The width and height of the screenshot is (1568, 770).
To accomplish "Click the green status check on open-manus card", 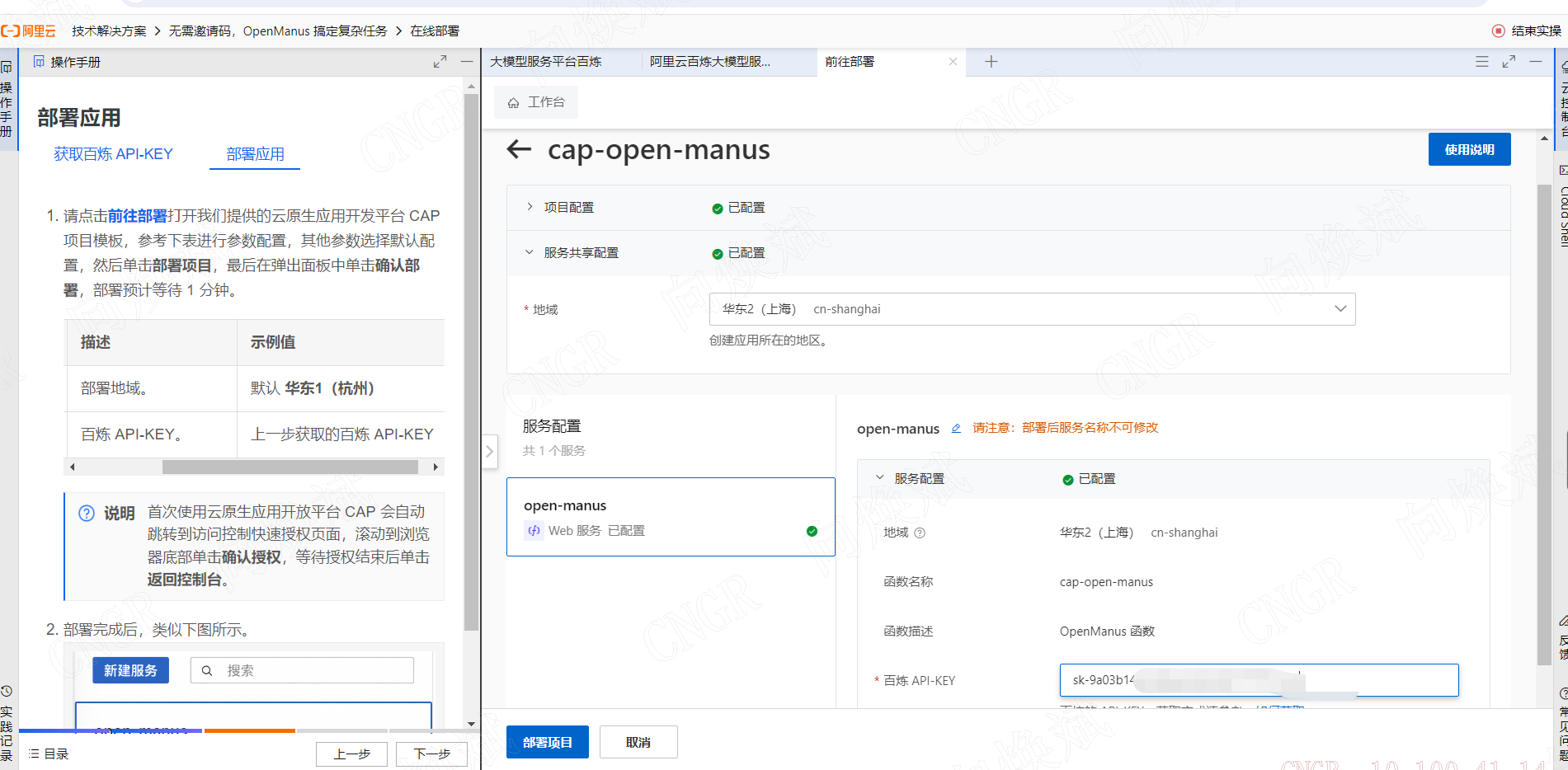I will coord(812,531).
